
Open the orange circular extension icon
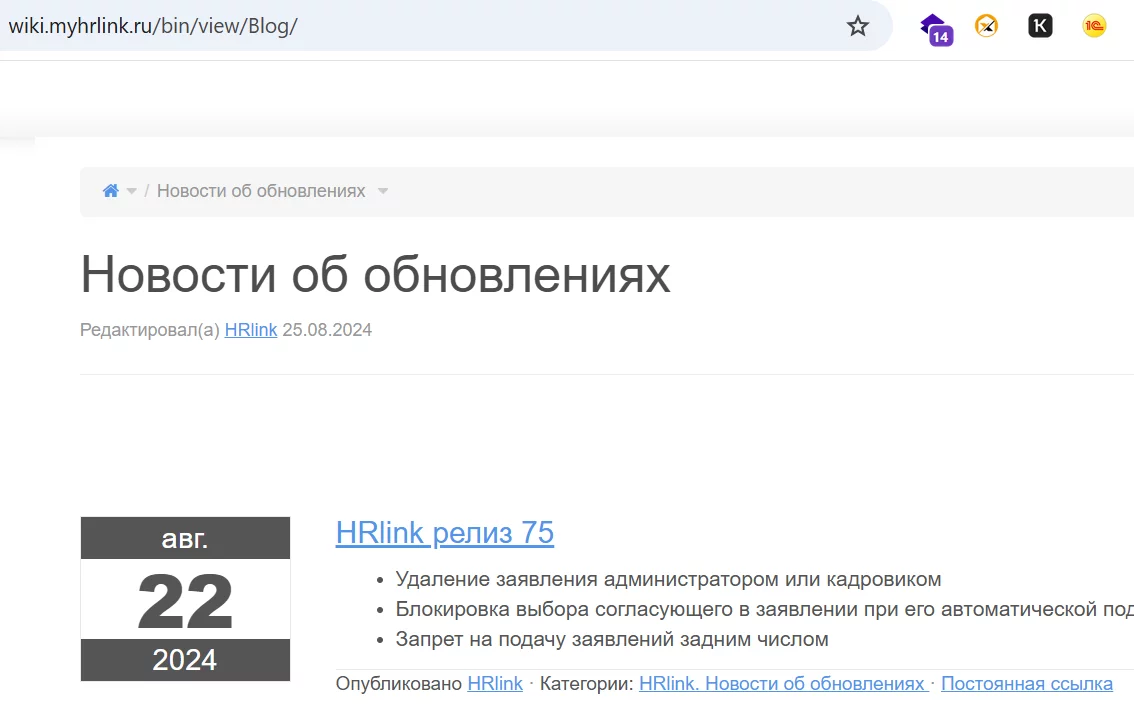986,26
